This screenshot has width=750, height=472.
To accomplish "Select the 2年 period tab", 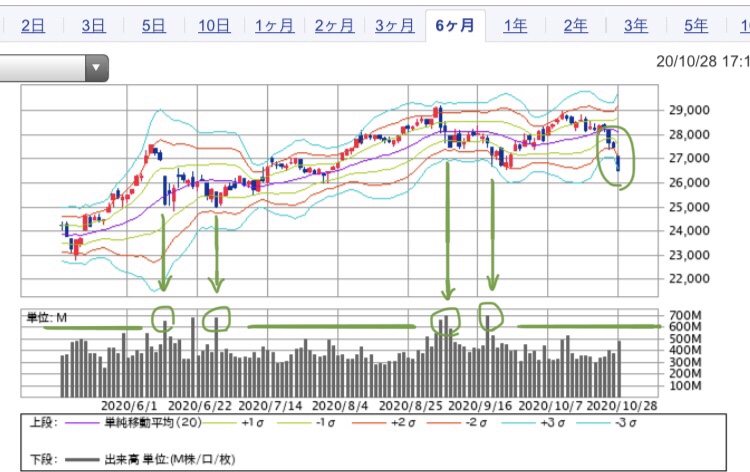I will coord(575,26).
